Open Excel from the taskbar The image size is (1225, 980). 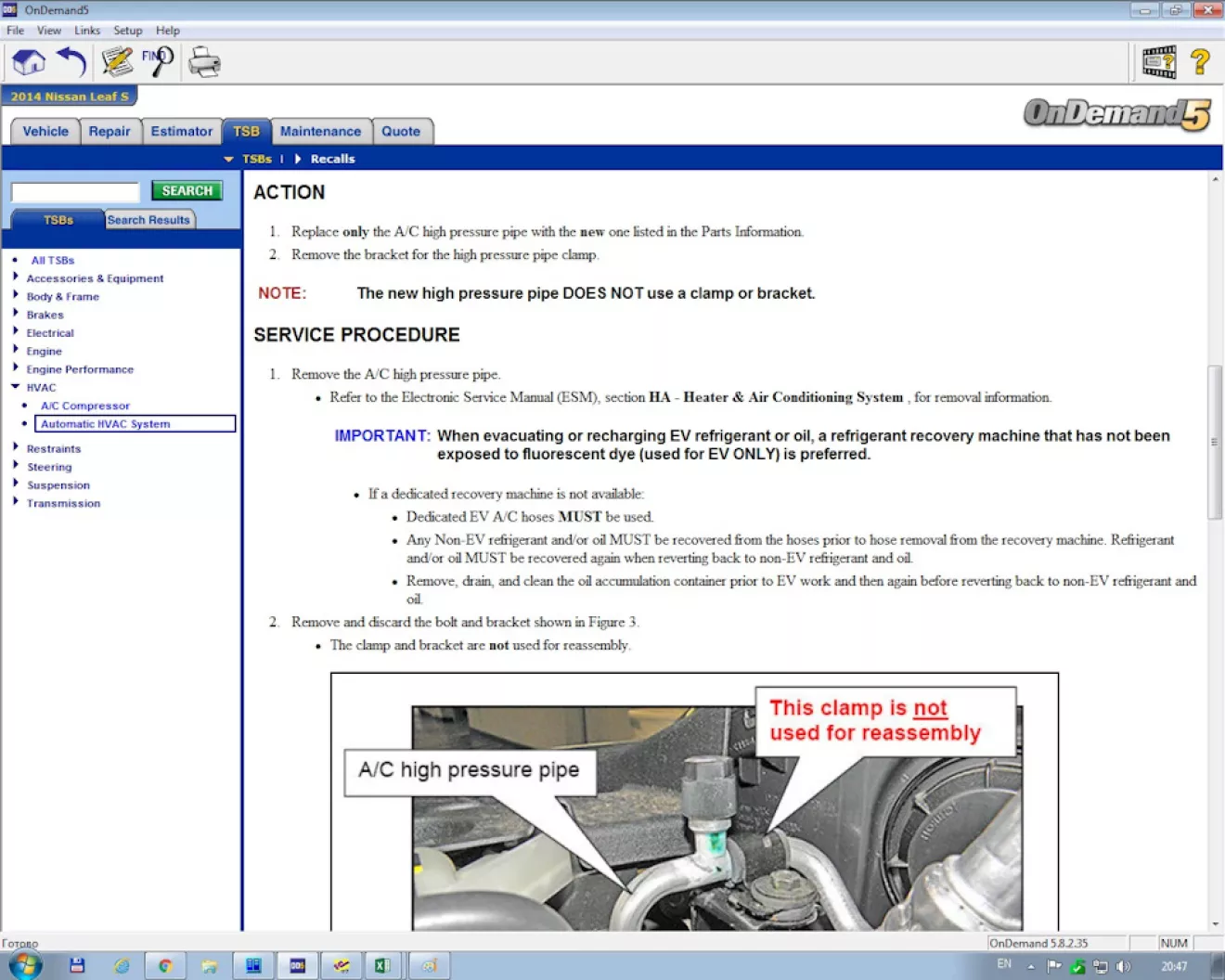pos(381,966)
